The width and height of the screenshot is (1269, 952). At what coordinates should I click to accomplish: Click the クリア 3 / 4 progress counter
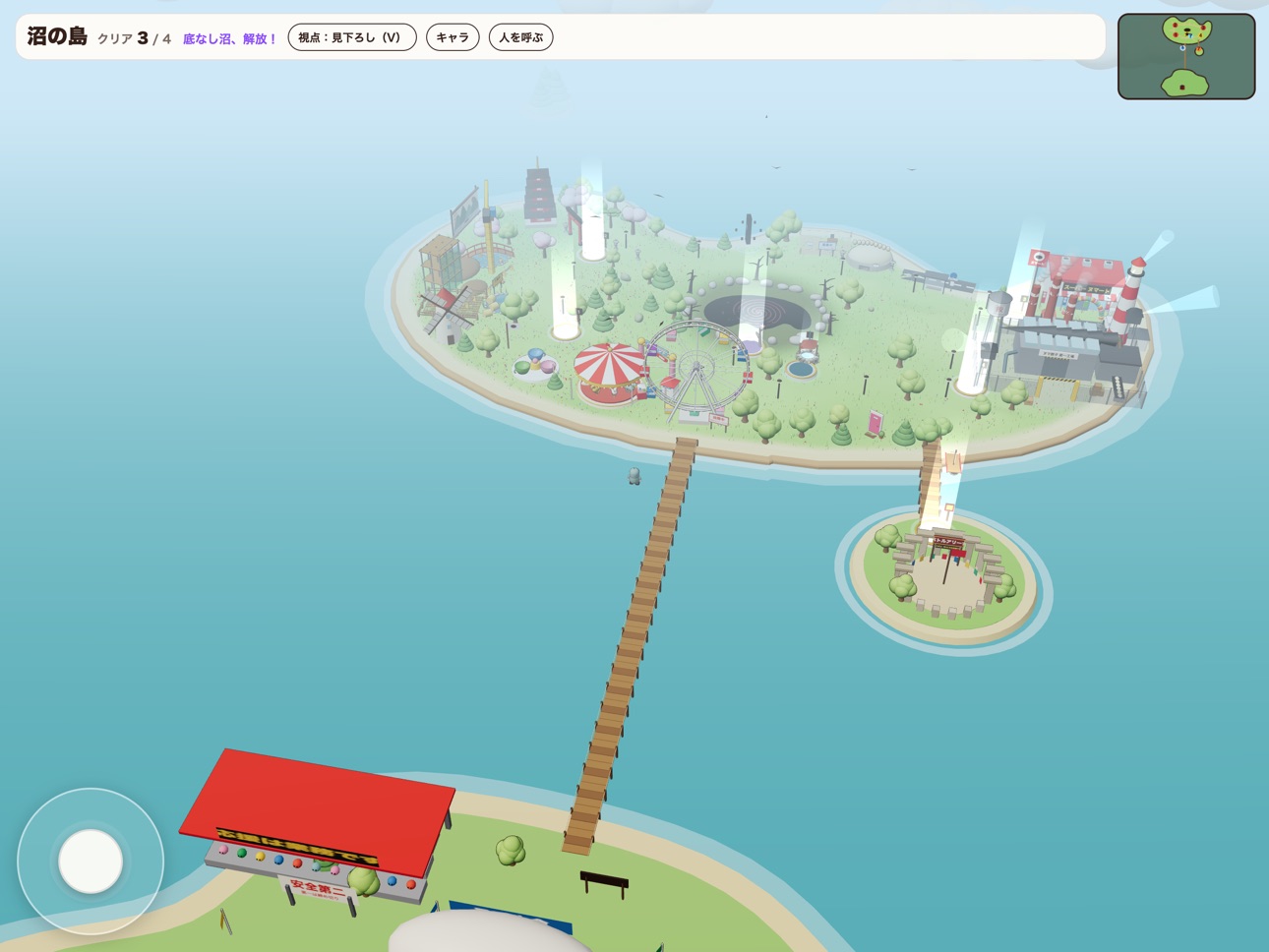coord(135,38)
